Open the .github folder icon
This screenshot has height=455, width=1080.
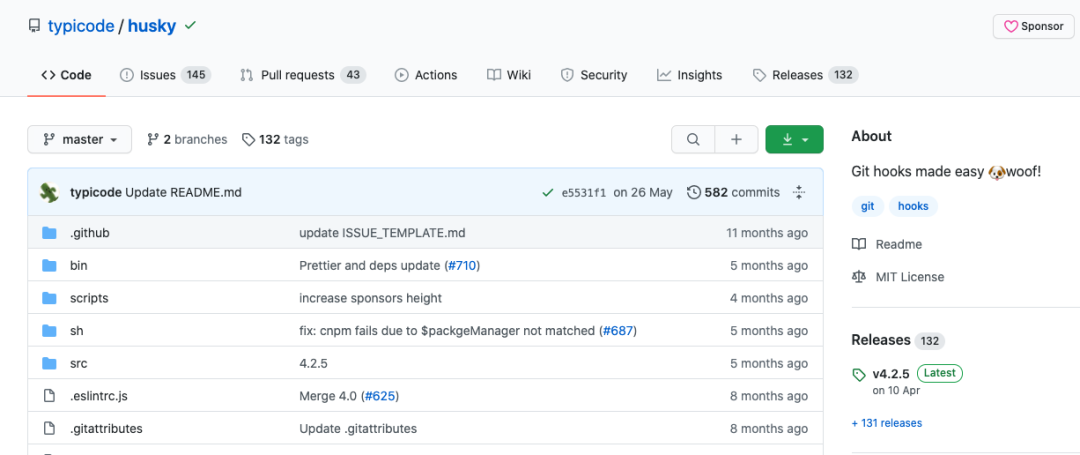(x=49, y=233)
